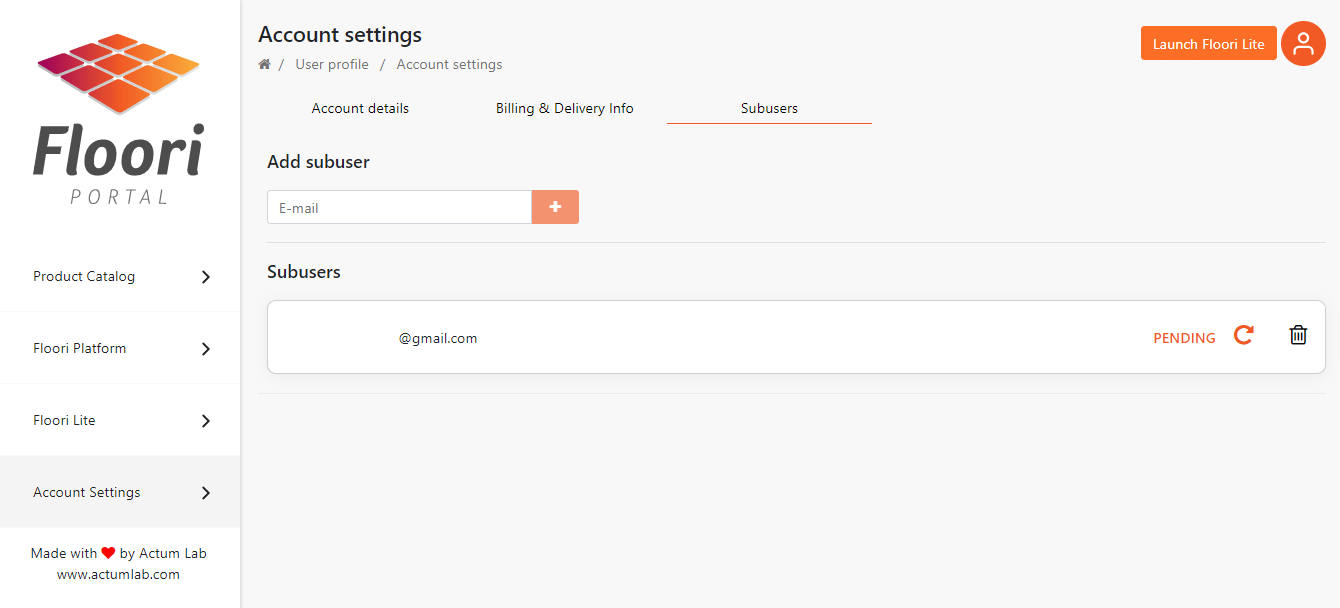Open the Floori Platform menu item
Screen dimensions: 1340x608
point(120,348)
